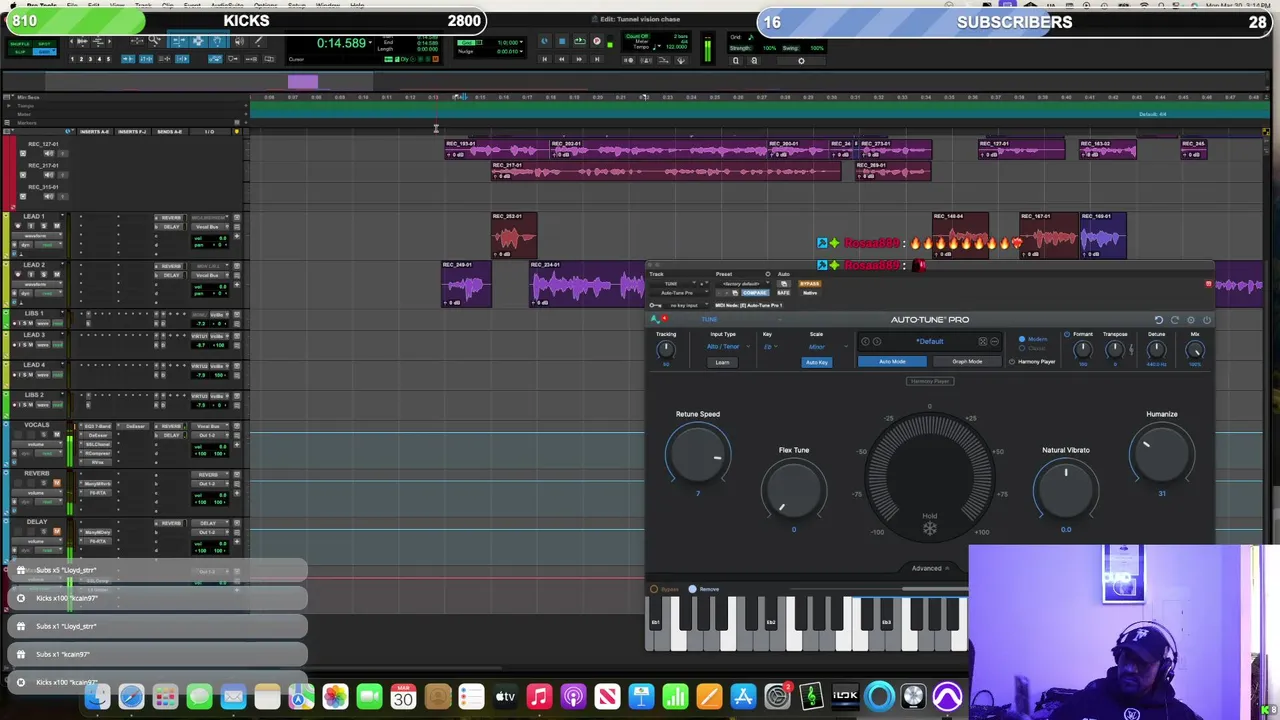Image resolution: width=1280 pixels, height=720 pixels.
Task: Open the Music app in the dock
Action: [539, 696]
